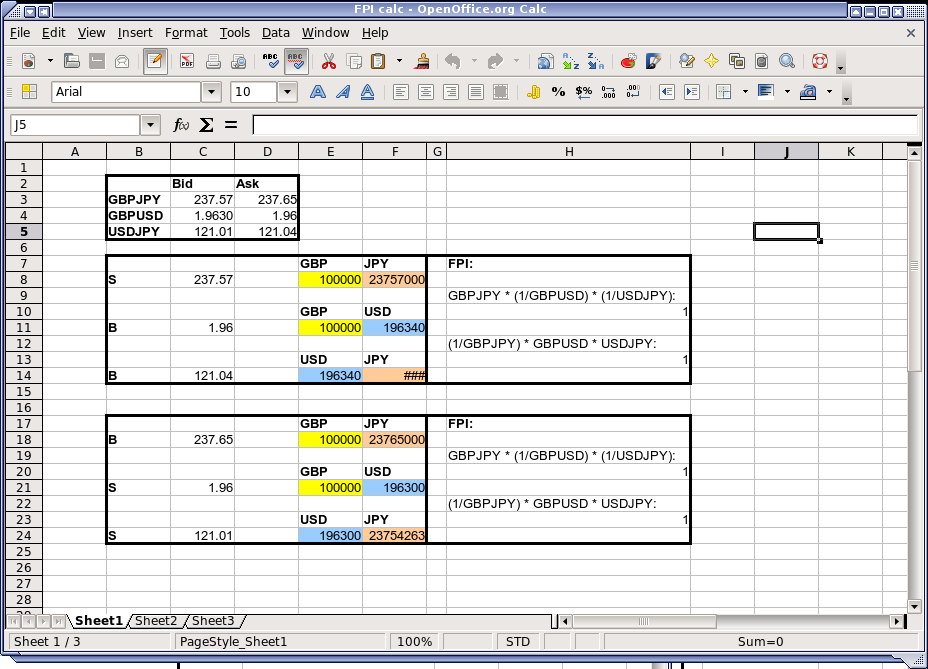928x669 pixels.
Task: Toggle Edit File mode button
Action: (x=155, y=61)
